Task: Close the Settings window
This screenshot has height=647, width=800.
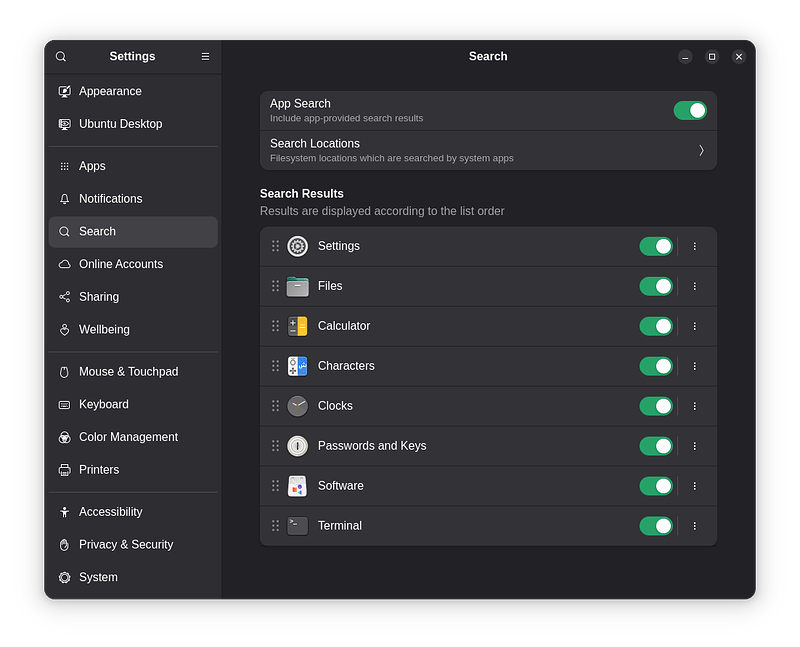Action: click(739, 57)
